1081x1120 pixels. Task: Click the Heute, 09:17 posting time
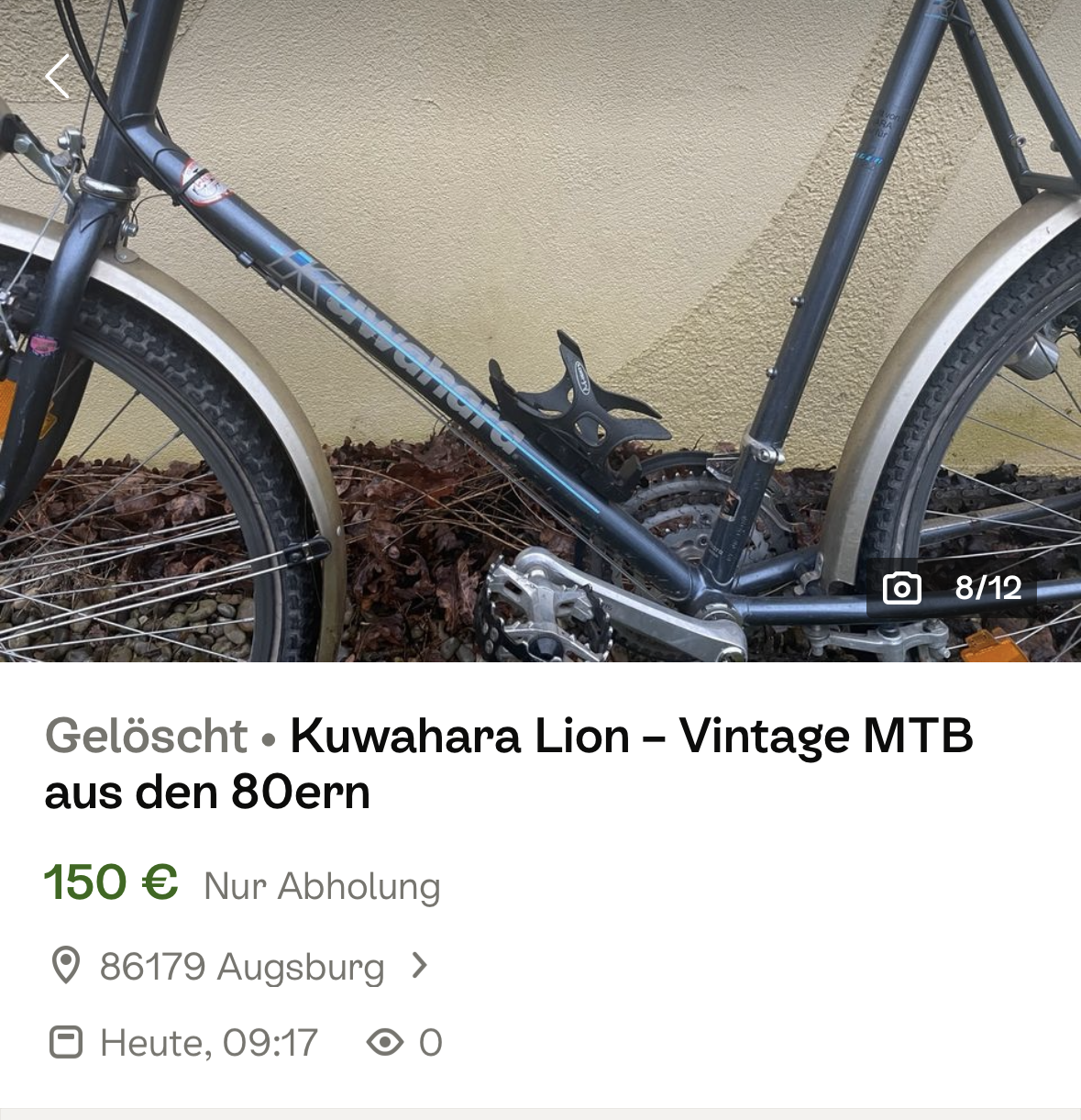click(208, 1043)
